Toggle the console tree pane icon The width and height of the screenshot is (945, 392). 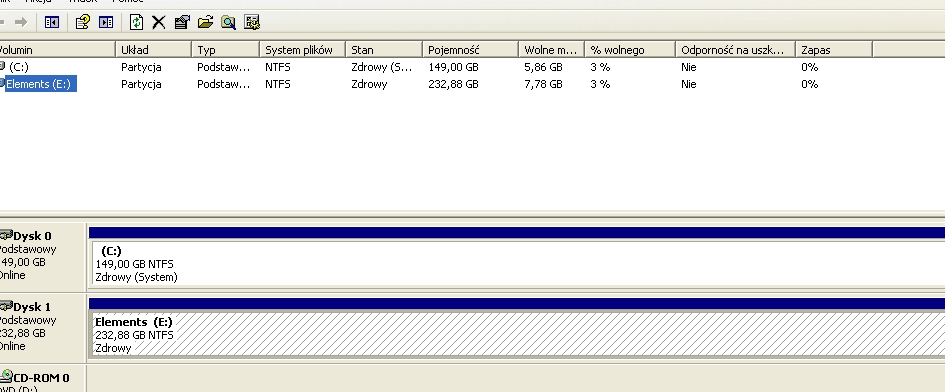(52, 22)
